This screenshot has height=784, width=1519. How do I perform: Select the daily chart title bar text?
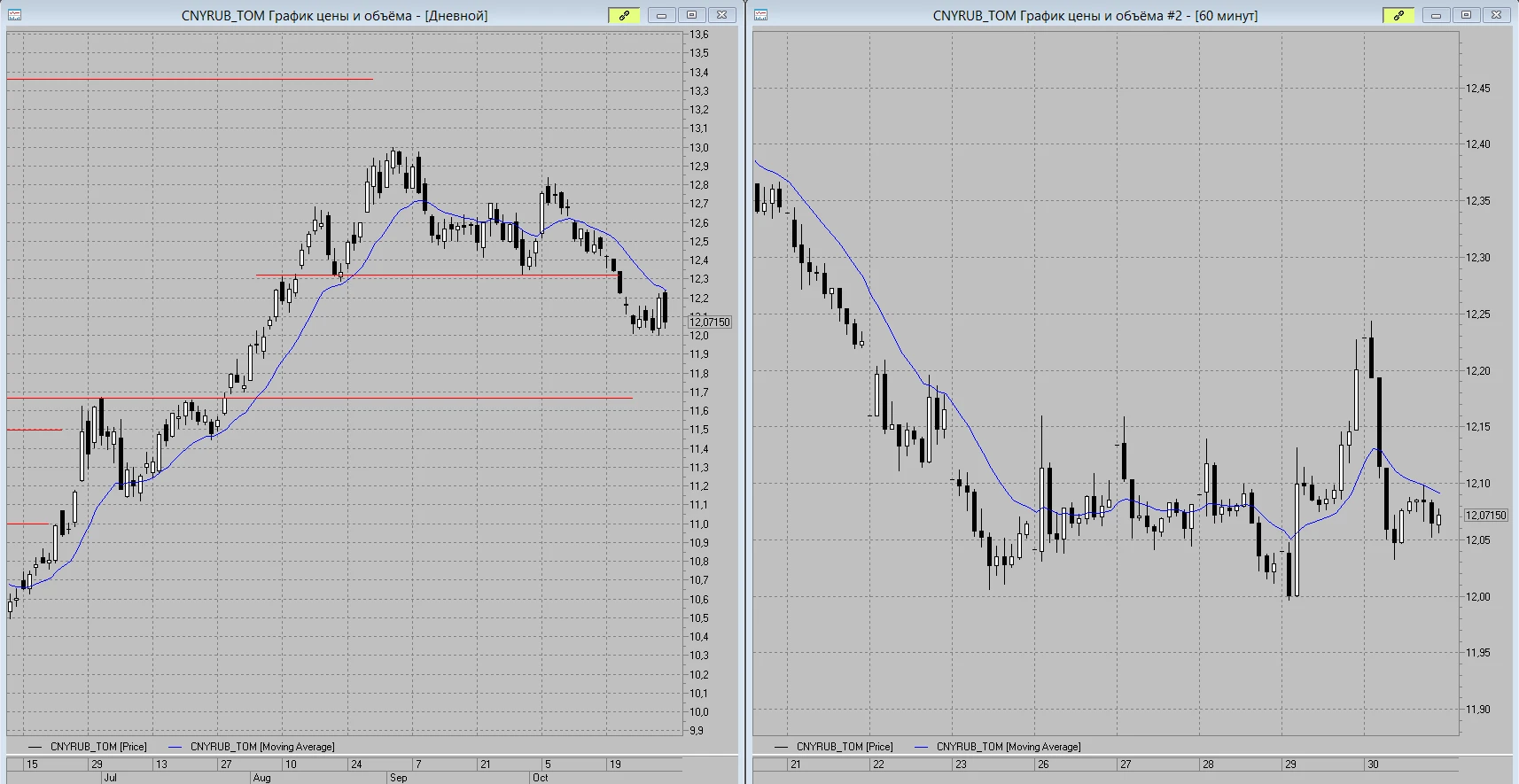coord(334,16)
